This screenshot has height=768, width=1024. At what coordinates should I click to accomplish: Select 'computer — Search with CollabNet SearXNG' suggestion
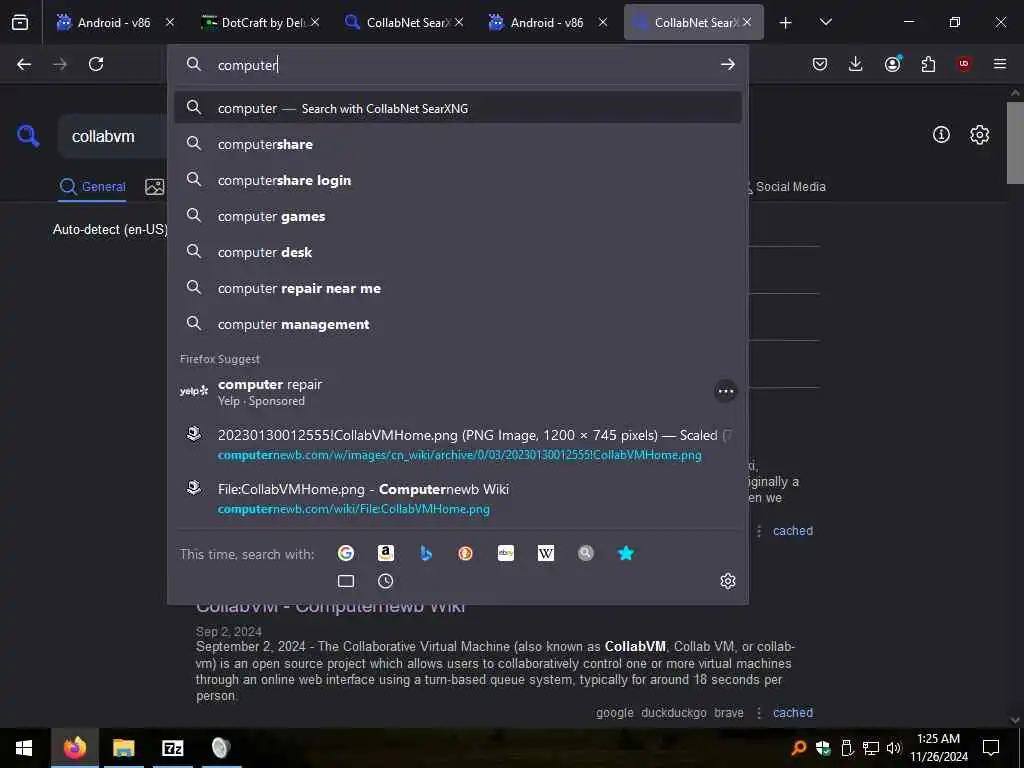pyautogui.click(x=458, y=108)
